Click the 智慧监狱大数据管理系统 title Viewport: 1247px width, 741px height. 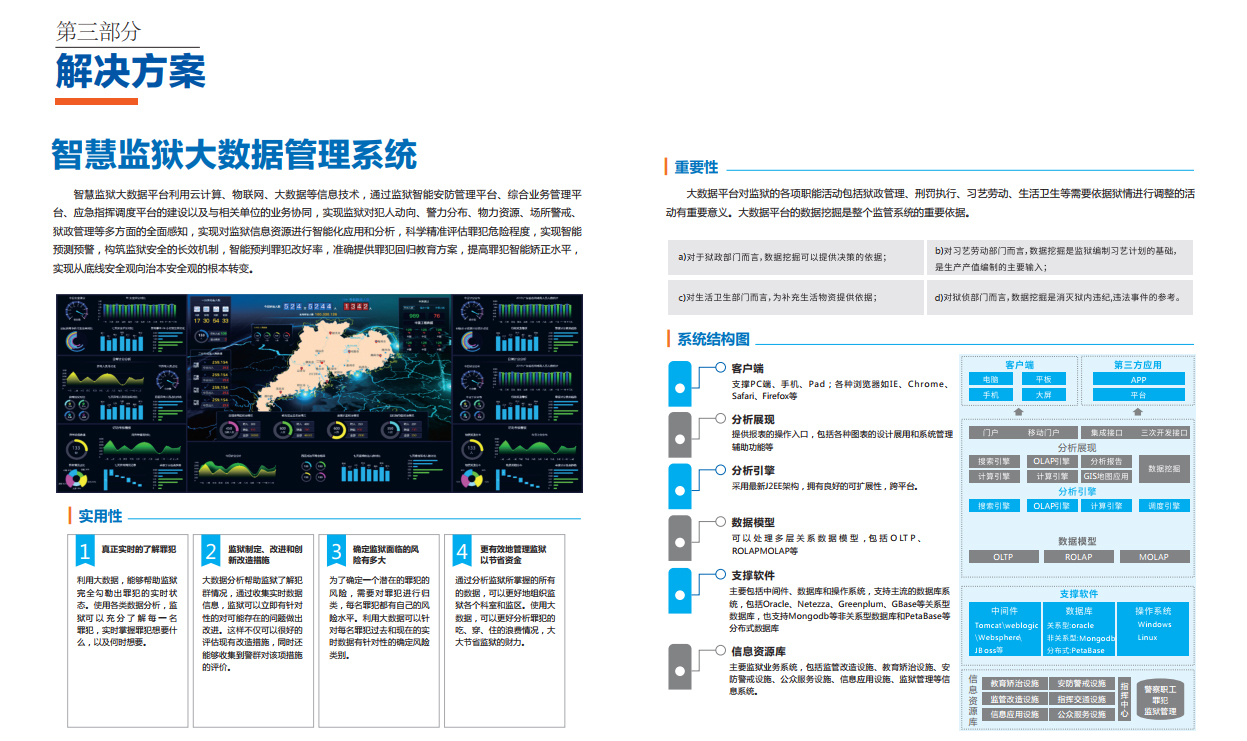pyautogui.click(x=234, y=156)
